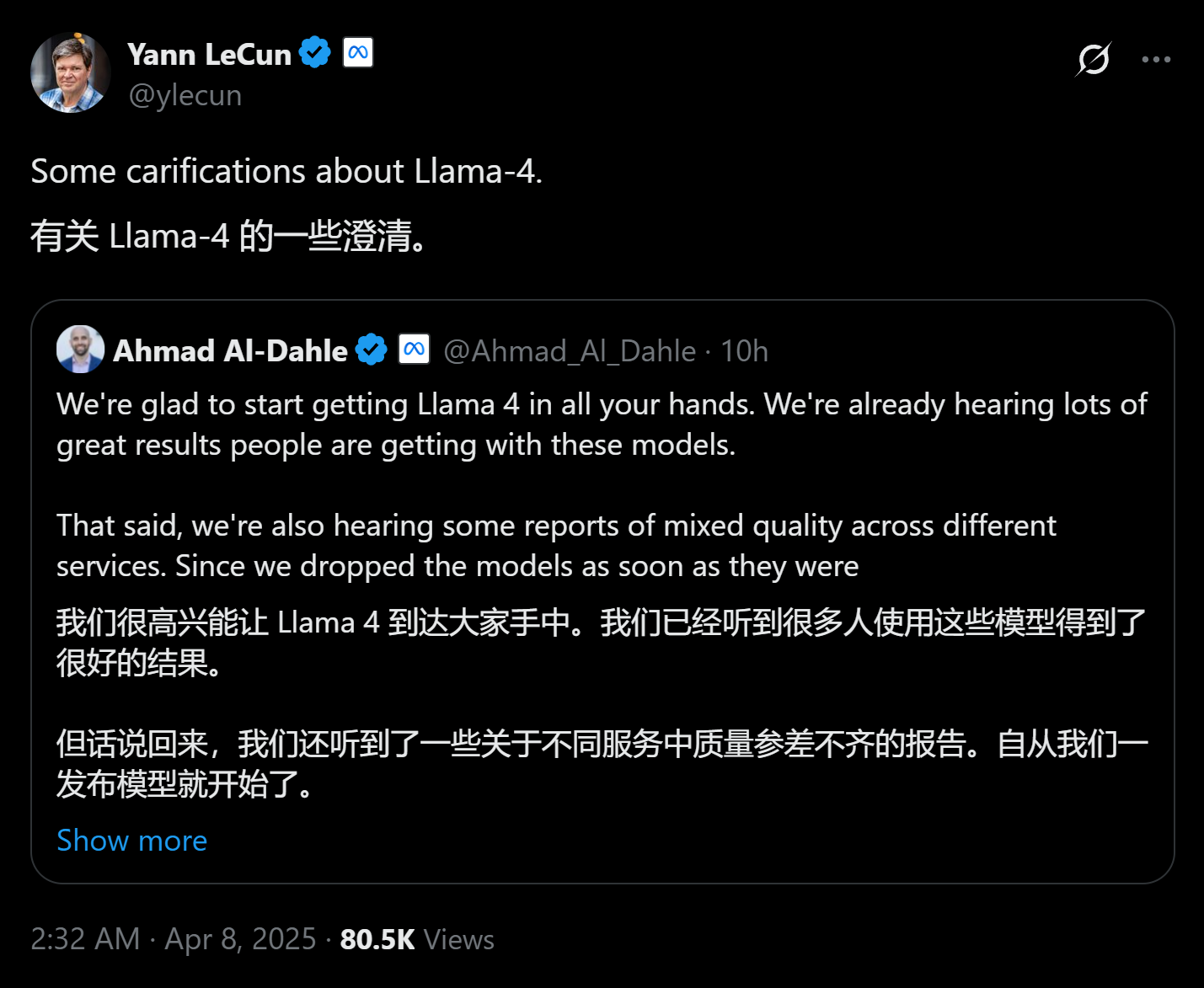
Task: Click the Yann LeCun display name
Action: 209,54
